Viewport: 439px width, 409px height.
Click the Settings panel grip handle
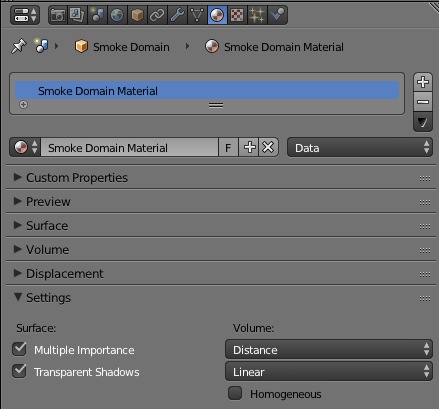coord(425,298)
